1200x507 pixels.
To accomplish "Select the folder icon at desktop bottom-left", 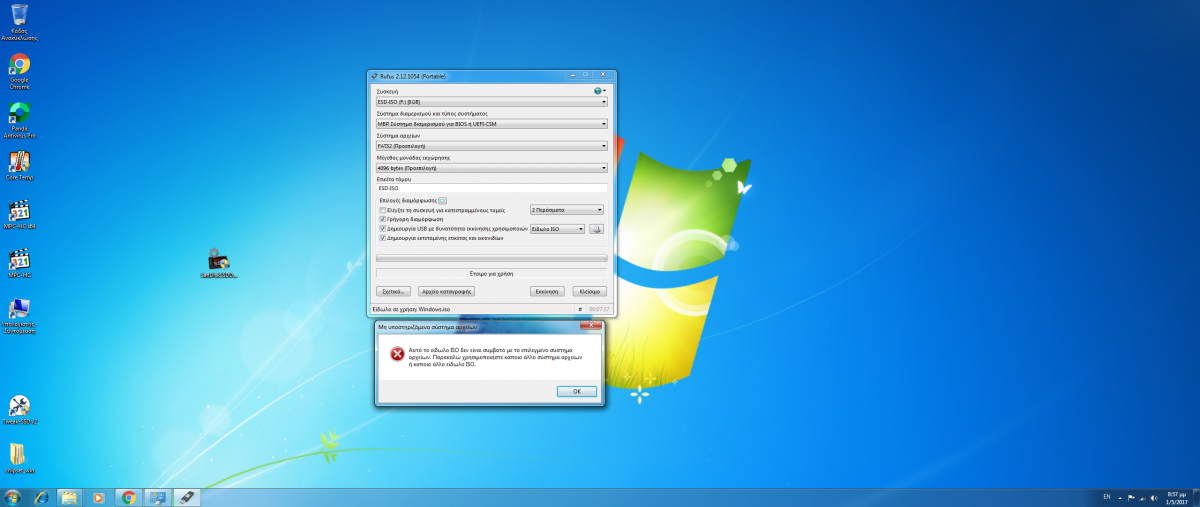I will tap(19, 457).
